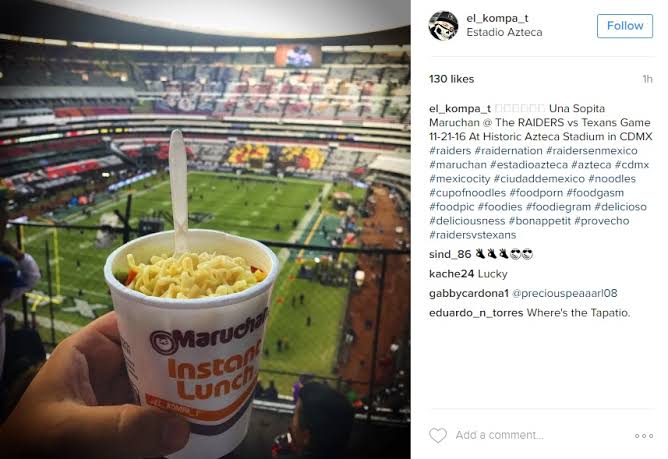
Task: Open eduardo_n_torres commenter profile
Action: tap(476, 313)
